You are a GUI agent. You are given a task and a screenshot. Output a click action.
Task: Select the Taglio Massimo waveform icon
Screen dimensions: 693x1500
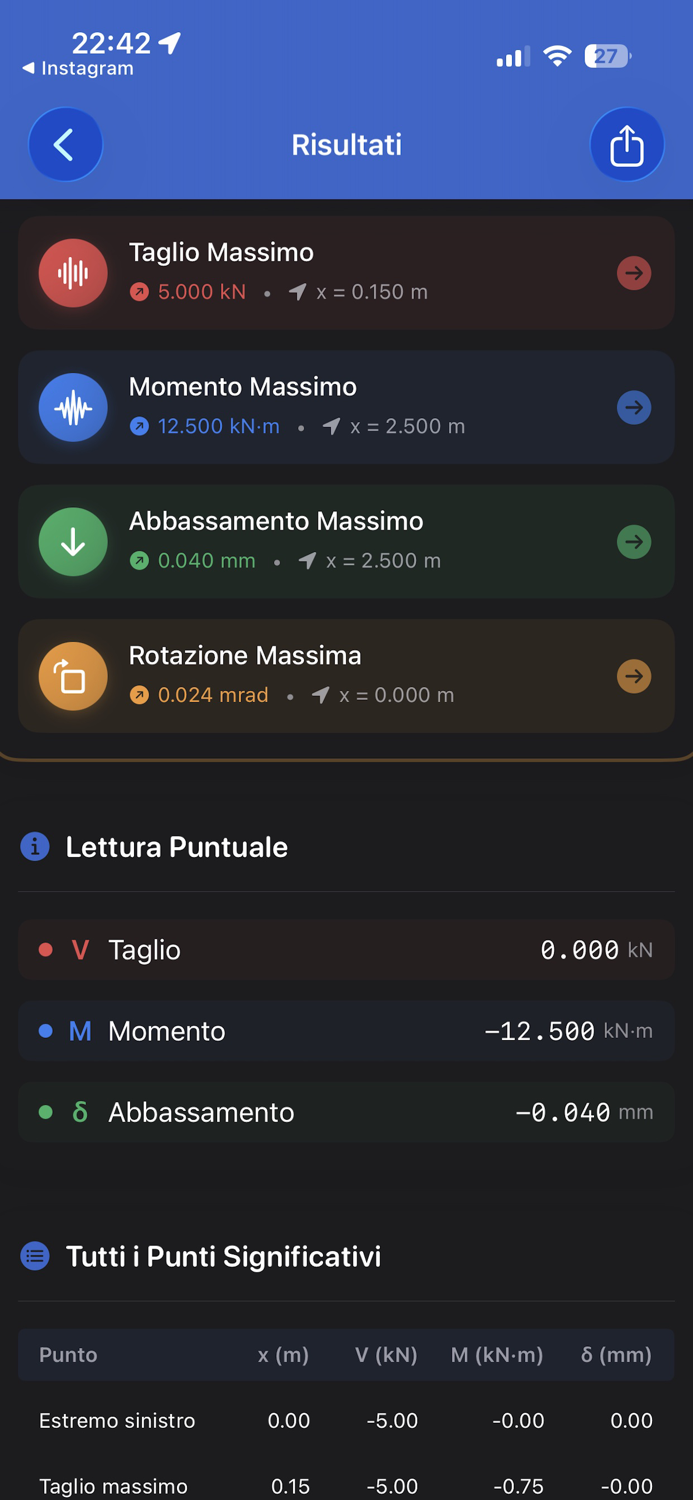point(72,272)
